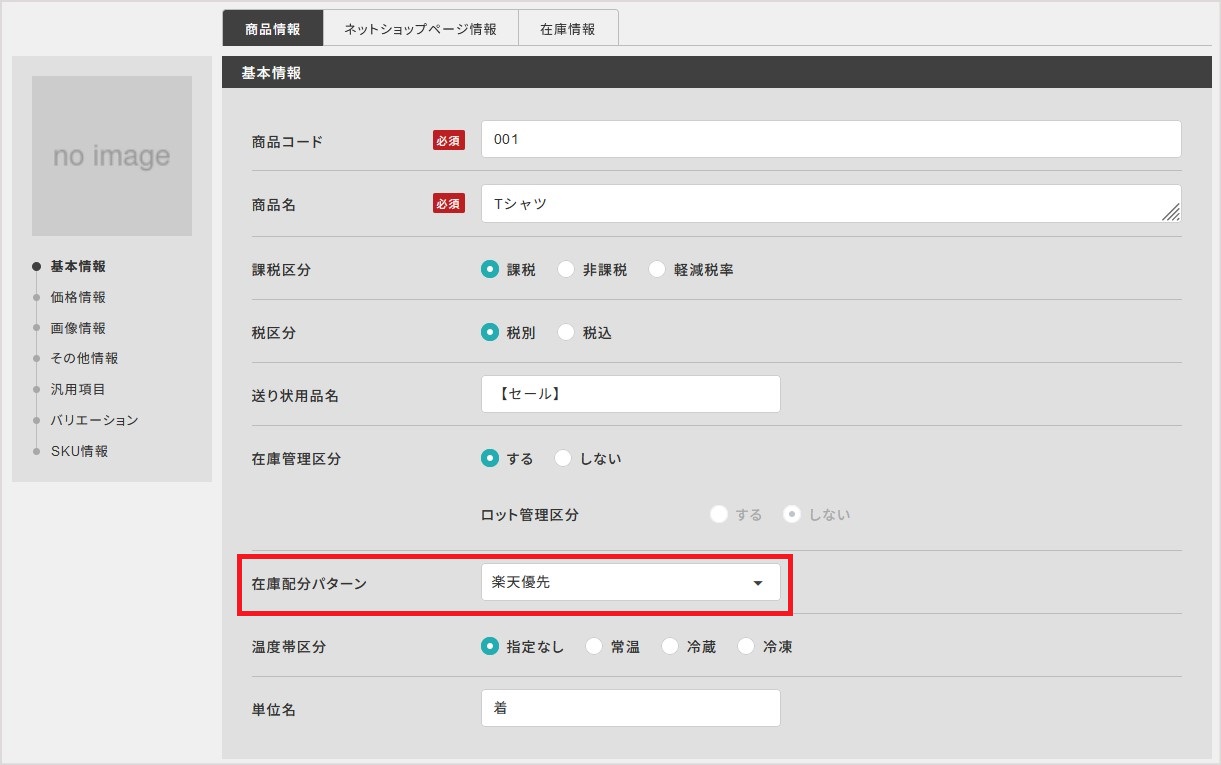Select 税別 radio button
Viewport: 1221px width, 765px height.
click(490, 333)
